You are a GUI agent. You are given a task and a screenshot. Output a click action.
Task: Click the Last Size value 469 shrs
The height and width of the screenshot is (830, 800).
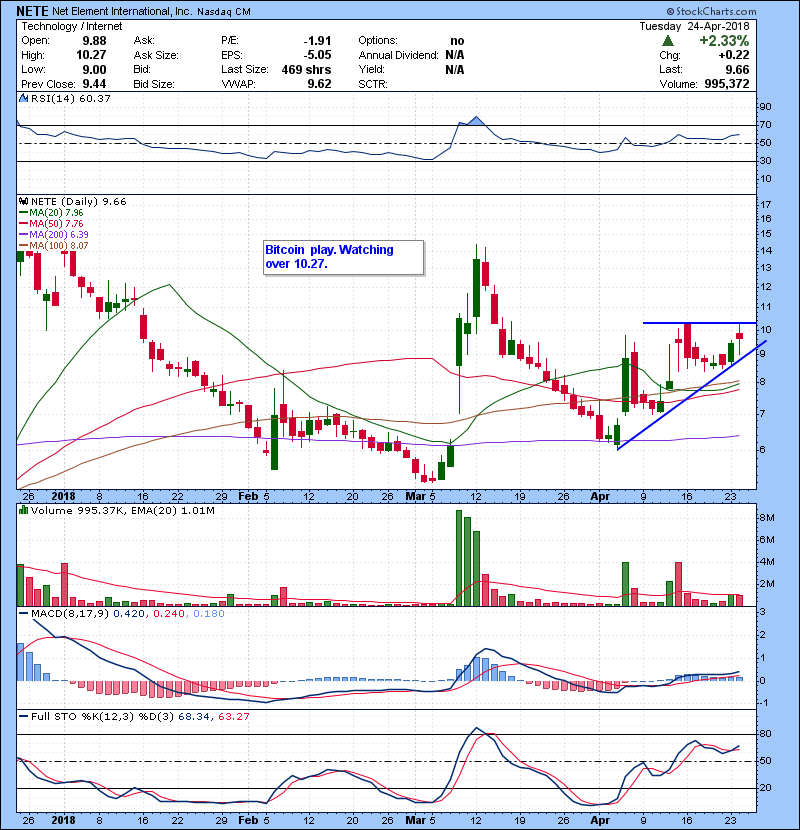pyautogui.click(x=307, y=69)
